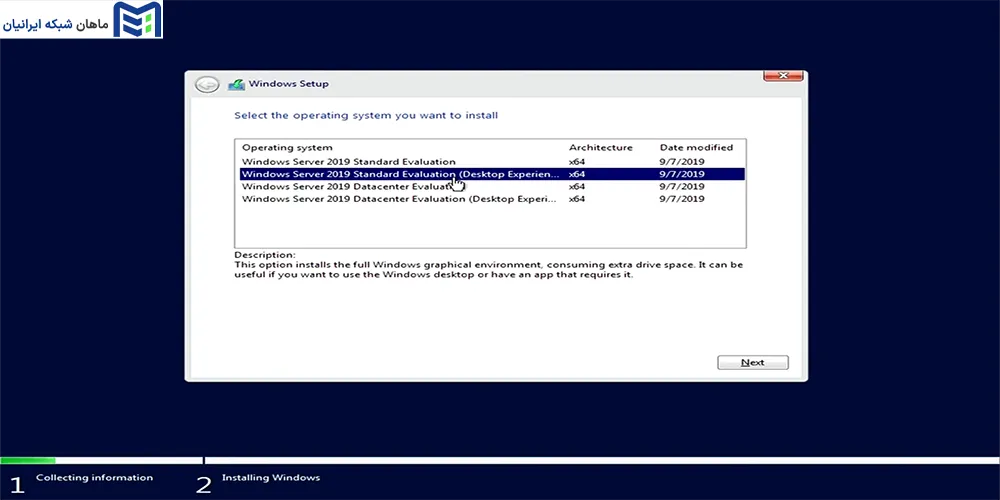This screenshot has width=1000, height=500.
Task: Click the Architecture column header
Action: tap(601, 147)
